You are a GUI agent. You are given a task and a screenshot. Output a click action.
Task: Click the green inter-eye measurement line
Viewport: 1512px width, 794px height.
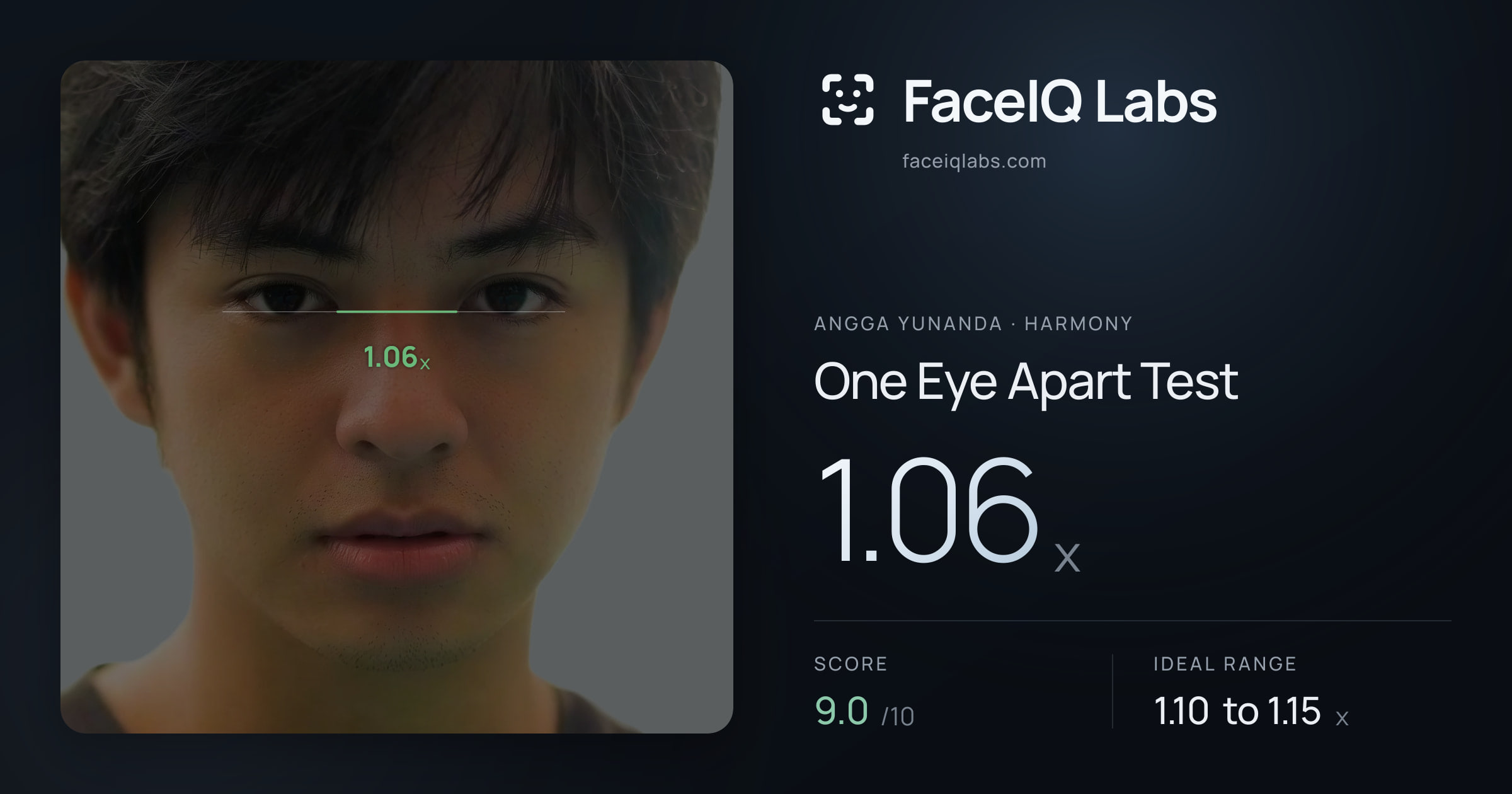[397, 311]
